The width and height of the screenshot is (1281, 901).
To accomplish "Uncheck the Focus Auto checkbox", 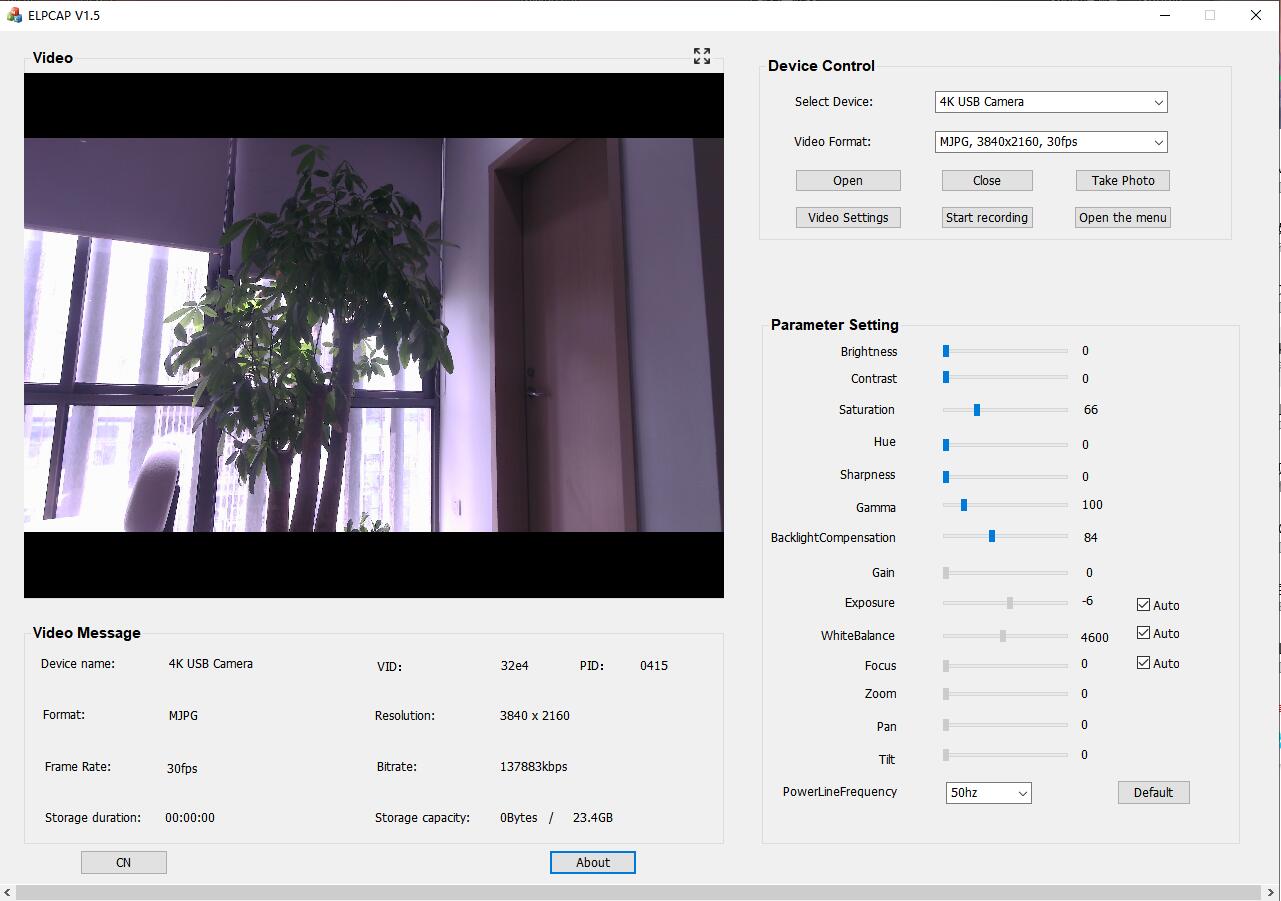I will coord(1143,663).
